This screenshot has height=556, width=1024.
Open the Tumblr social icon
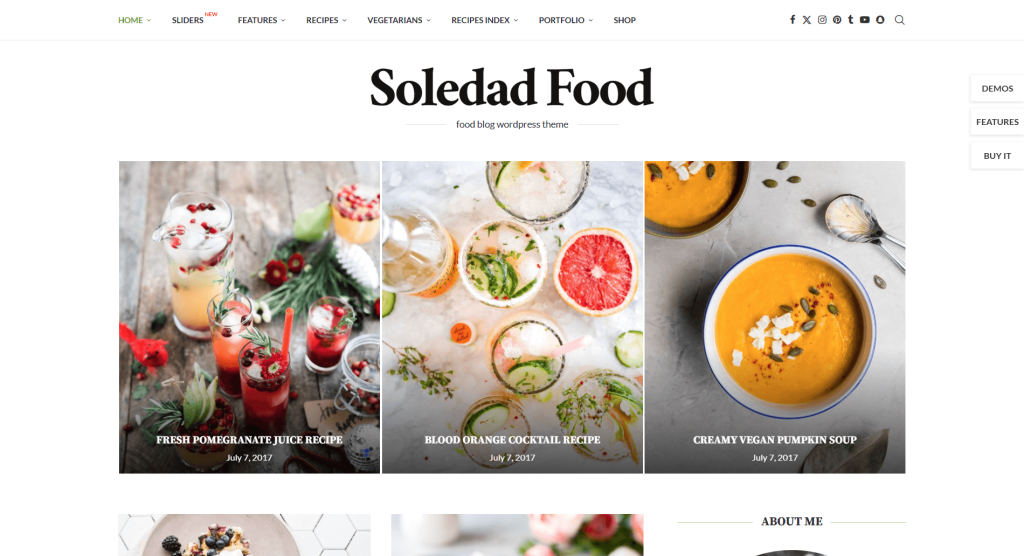point(850,20)
